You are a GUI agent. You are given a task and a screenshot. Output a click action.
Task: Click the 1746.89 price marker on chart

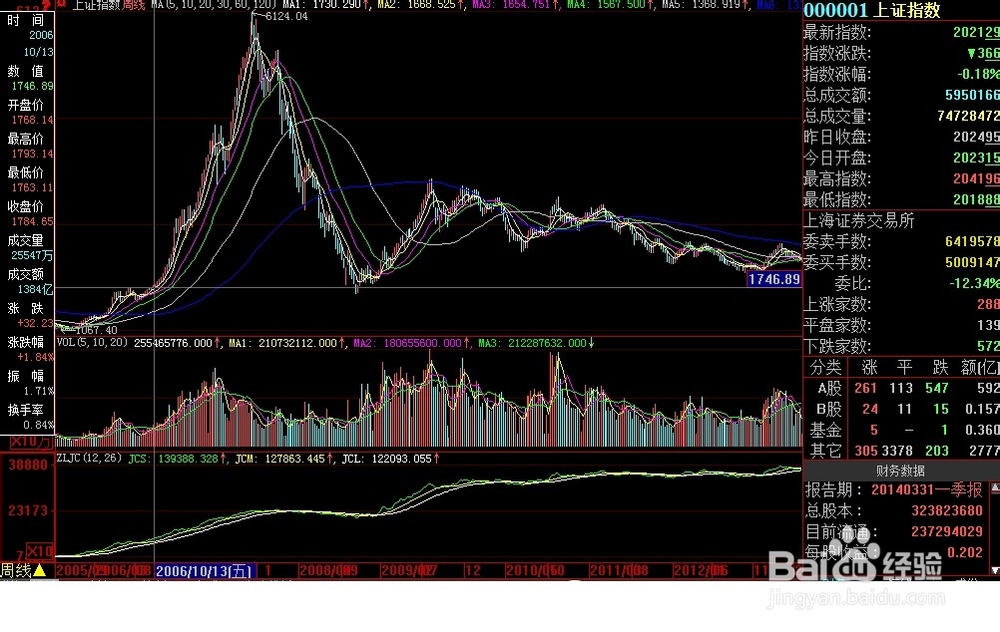[774, 279]
